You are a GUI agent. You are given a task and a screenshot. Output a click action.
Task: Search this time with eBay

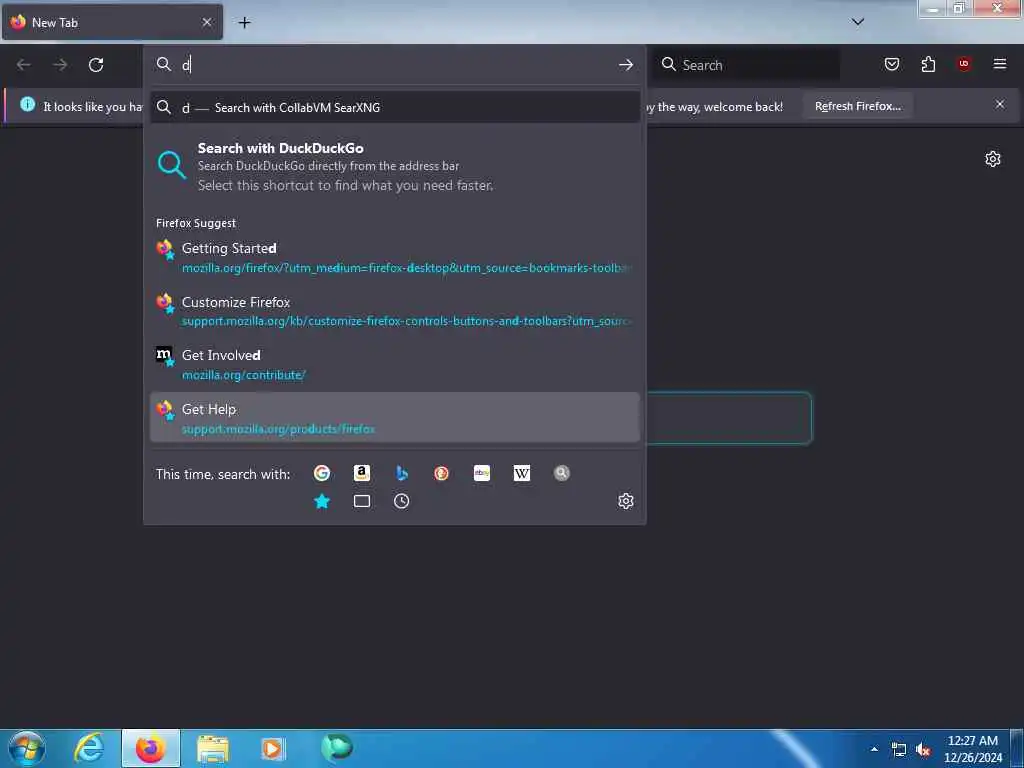click(482, 473)
